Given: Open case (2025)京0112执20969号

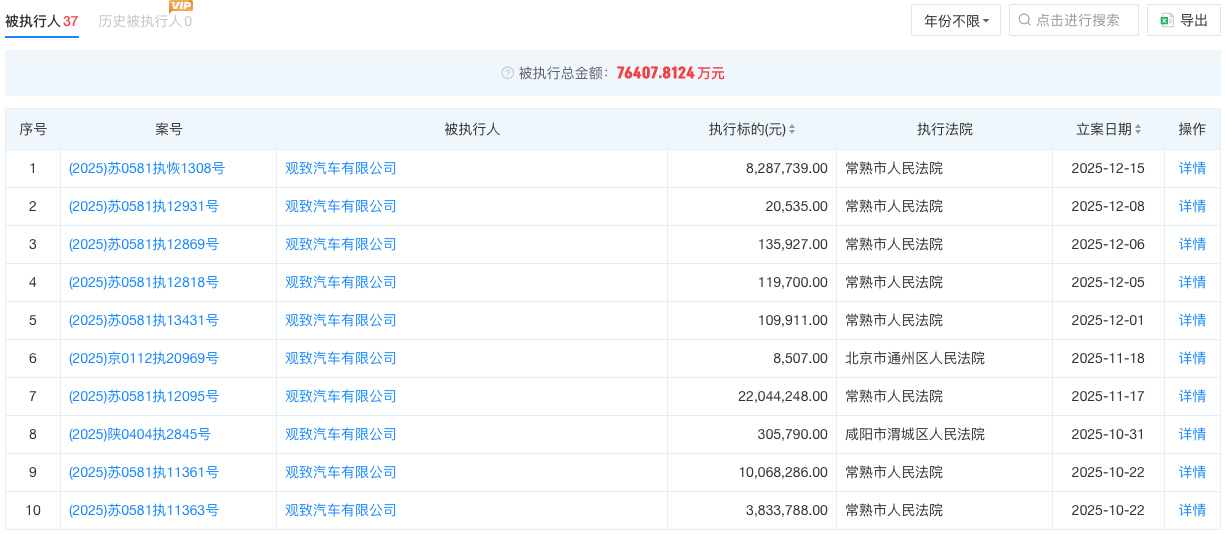Looking at the screenshot, I should [x=144, y=358].
